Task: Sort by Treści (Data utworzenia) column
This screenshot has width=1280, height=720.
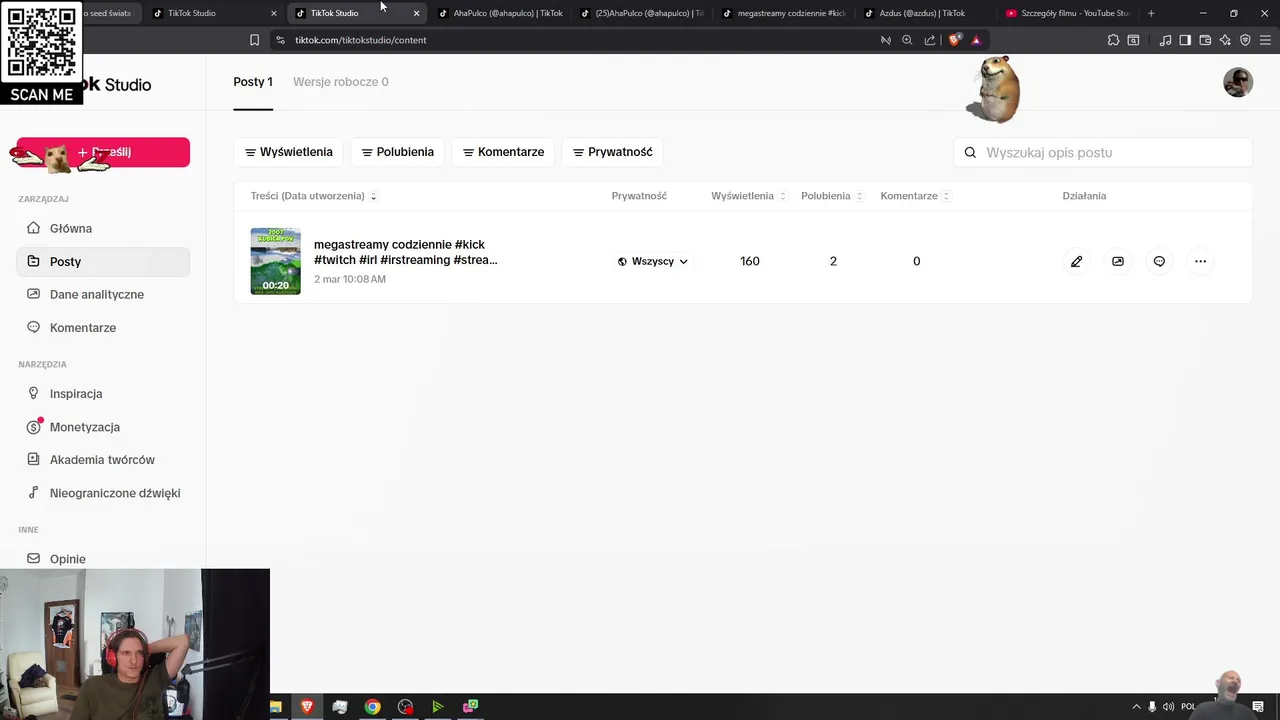Action: click(x=314, y=196)
